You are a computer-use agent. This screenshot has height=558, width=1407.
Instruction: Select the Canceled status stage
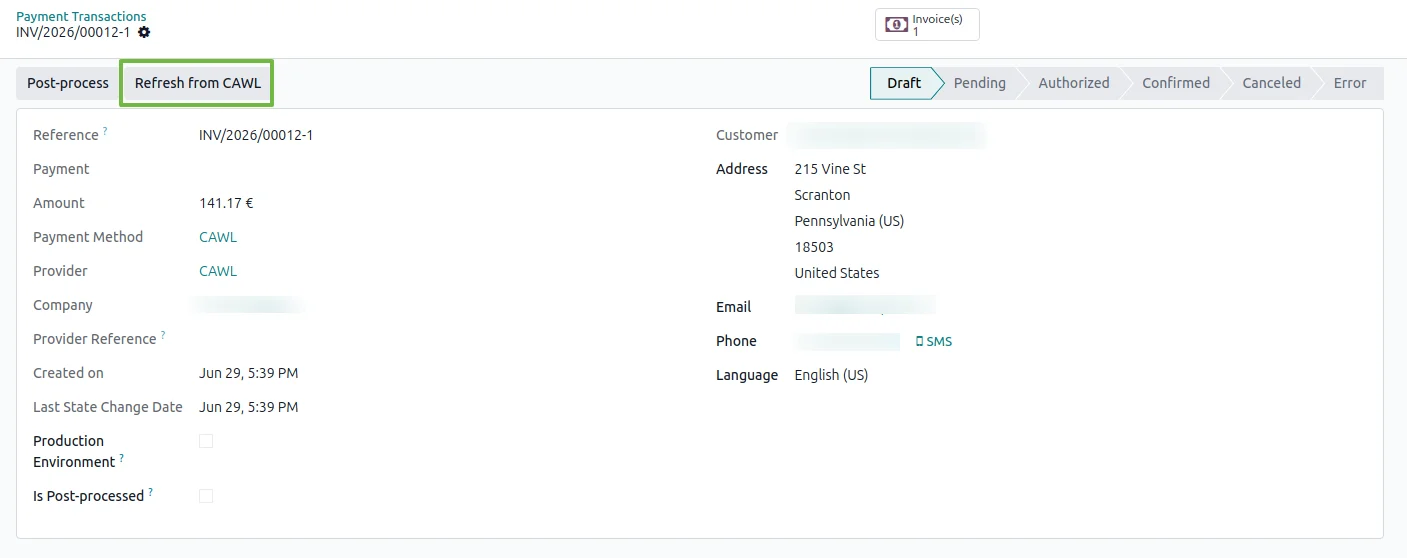click(x=1271, y=83)
